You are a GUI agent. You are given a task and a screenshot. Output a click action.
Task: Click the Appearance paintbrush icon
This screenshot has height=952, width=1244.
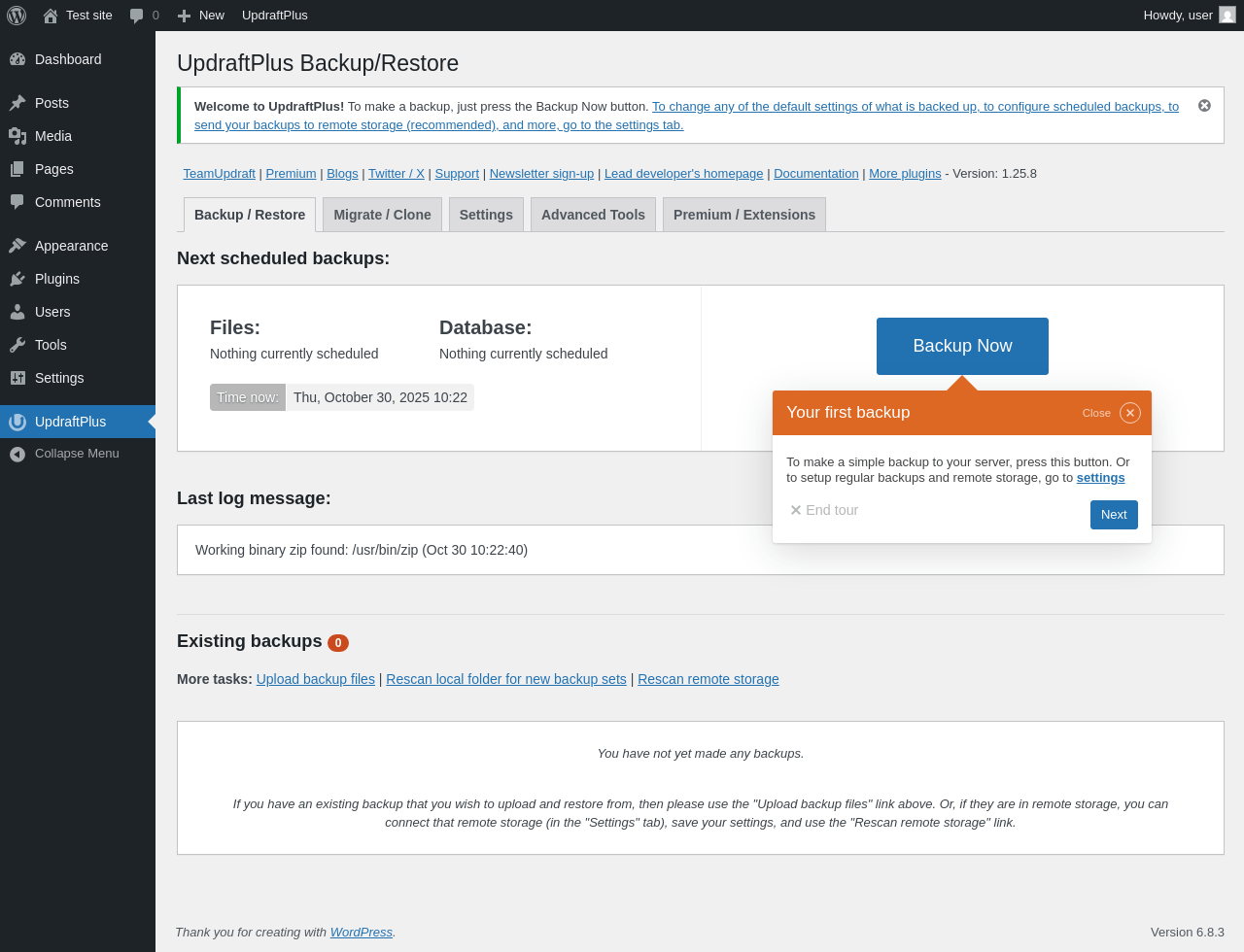pos(17,246)
